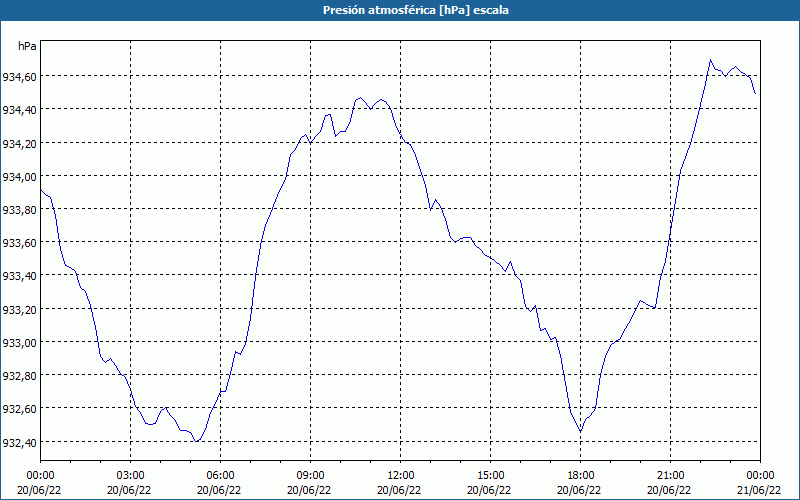Click the 934,60 y-axis label
The height and width of the screenshot is (500, 800).
click(19, 77)
